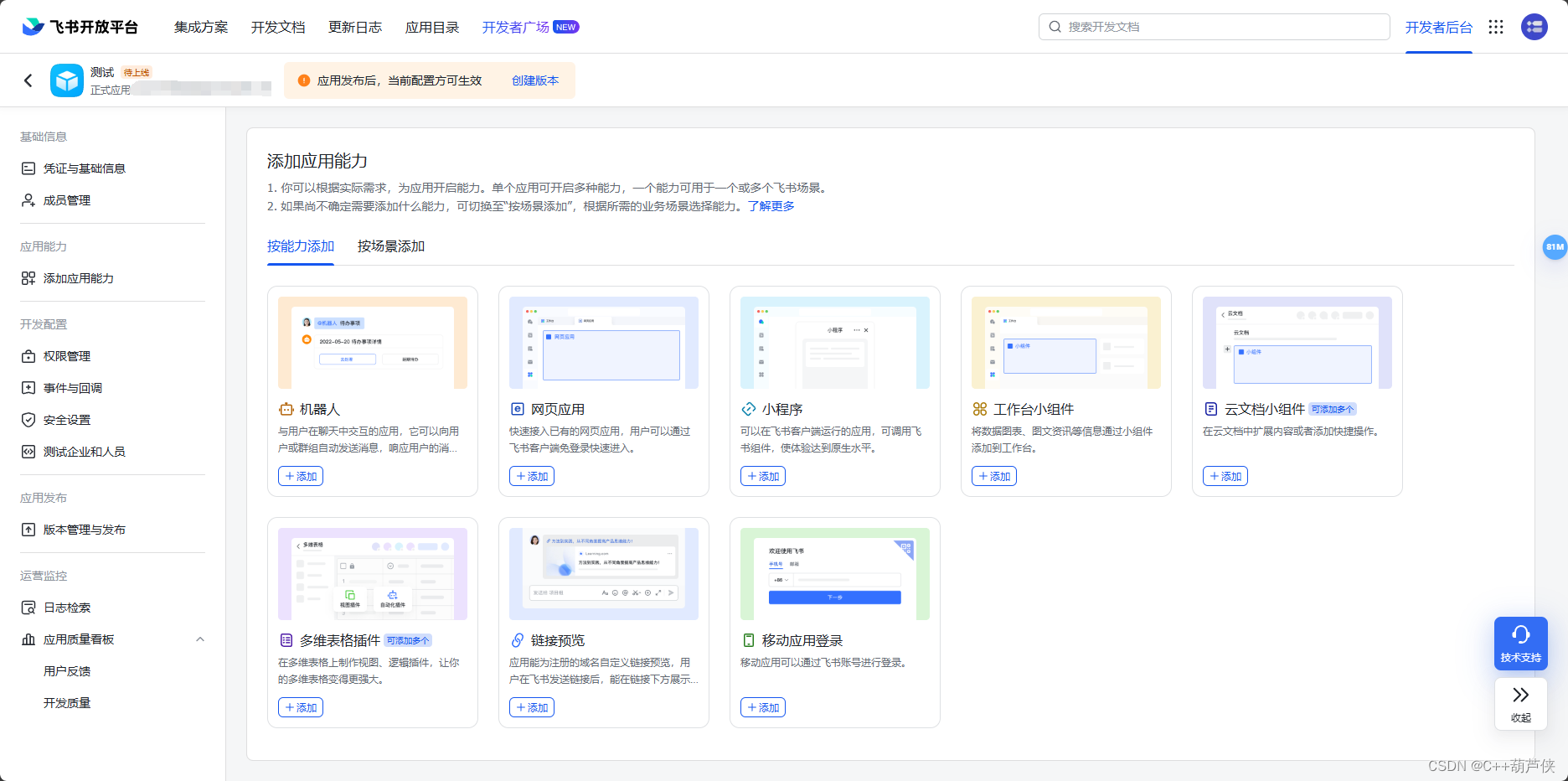Switch to the 开发者后台 tab
This screenshot has height=781, width=1568.
[1439, 27]
